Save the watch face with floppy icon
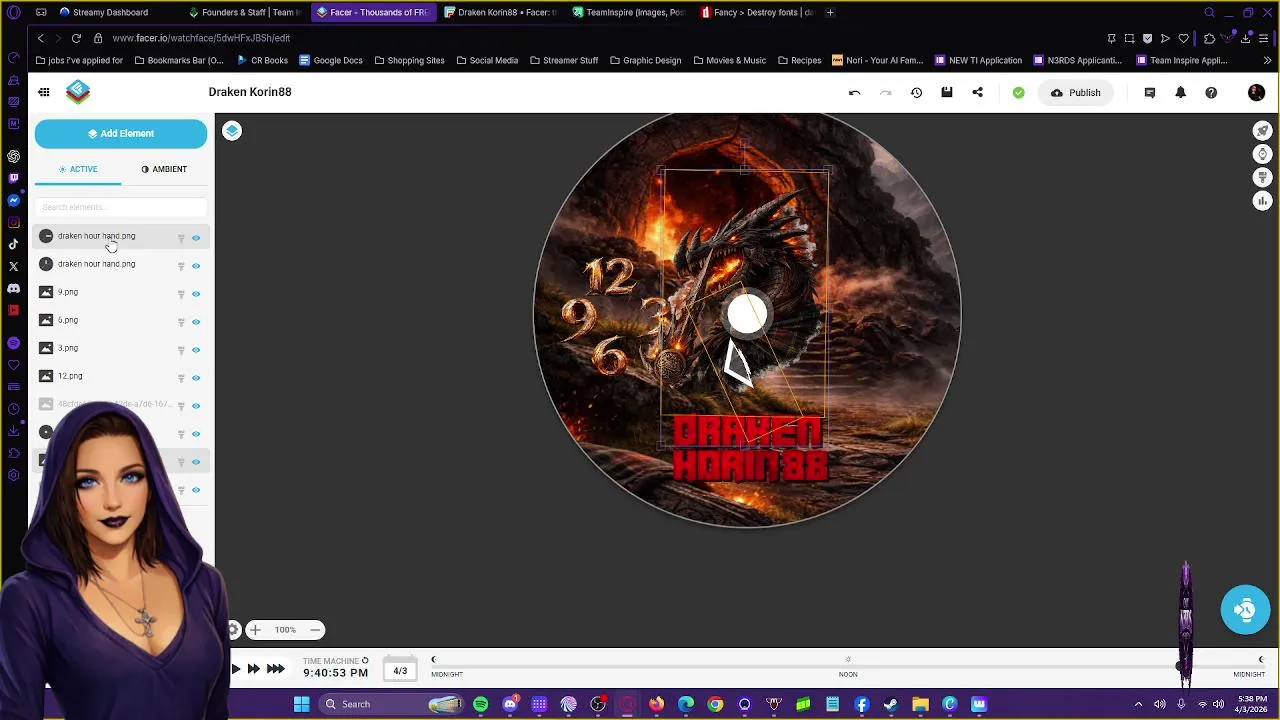This screenshot has width=1280, height=720. click(x=947, y=93)
